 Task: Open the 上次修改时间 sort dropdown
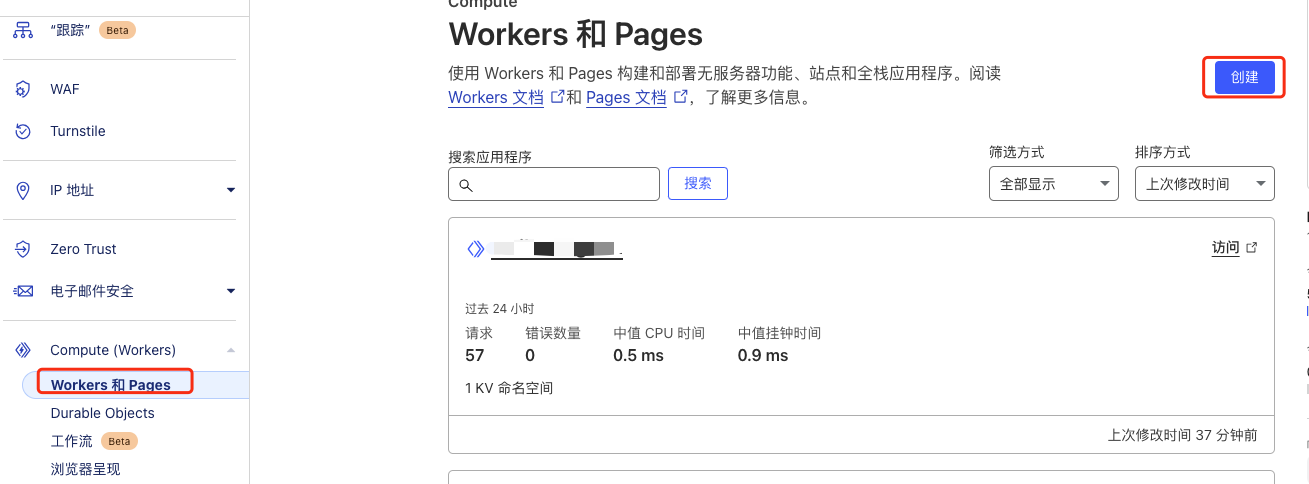point(1205,184)
